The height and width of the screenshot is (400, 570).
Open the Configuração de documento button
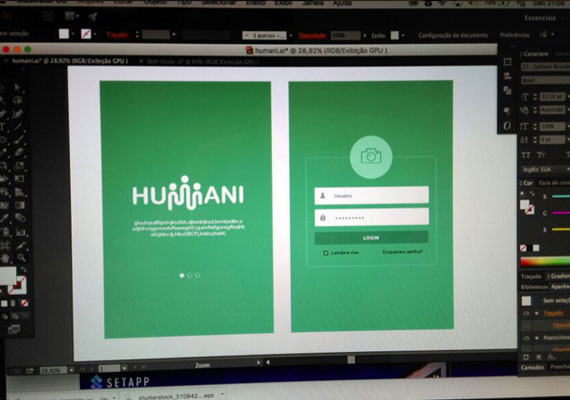[453, 35]
